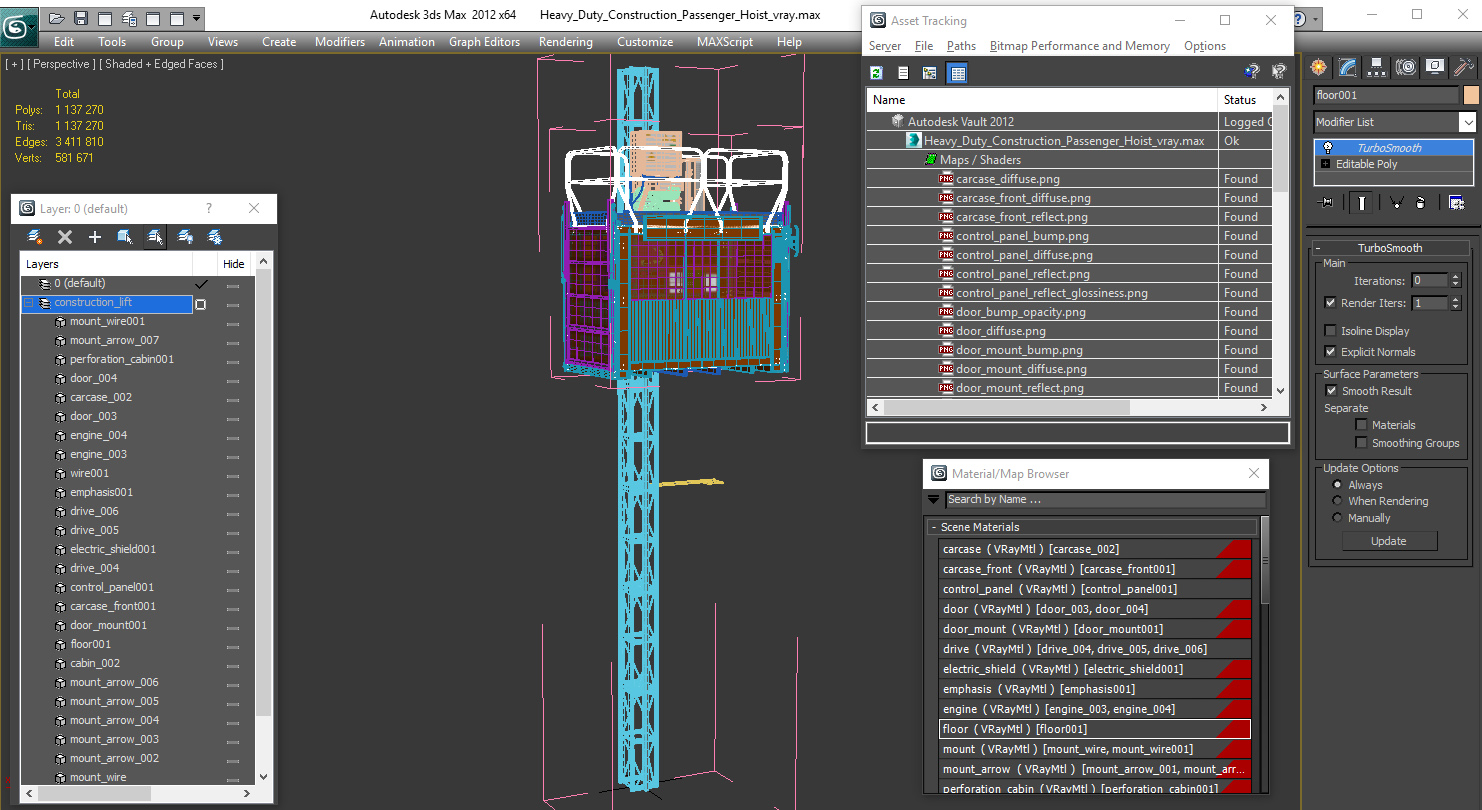Expand Editable Poly in modifier stack
This screenshot has width=1482, height=810.
point(1326,164)
